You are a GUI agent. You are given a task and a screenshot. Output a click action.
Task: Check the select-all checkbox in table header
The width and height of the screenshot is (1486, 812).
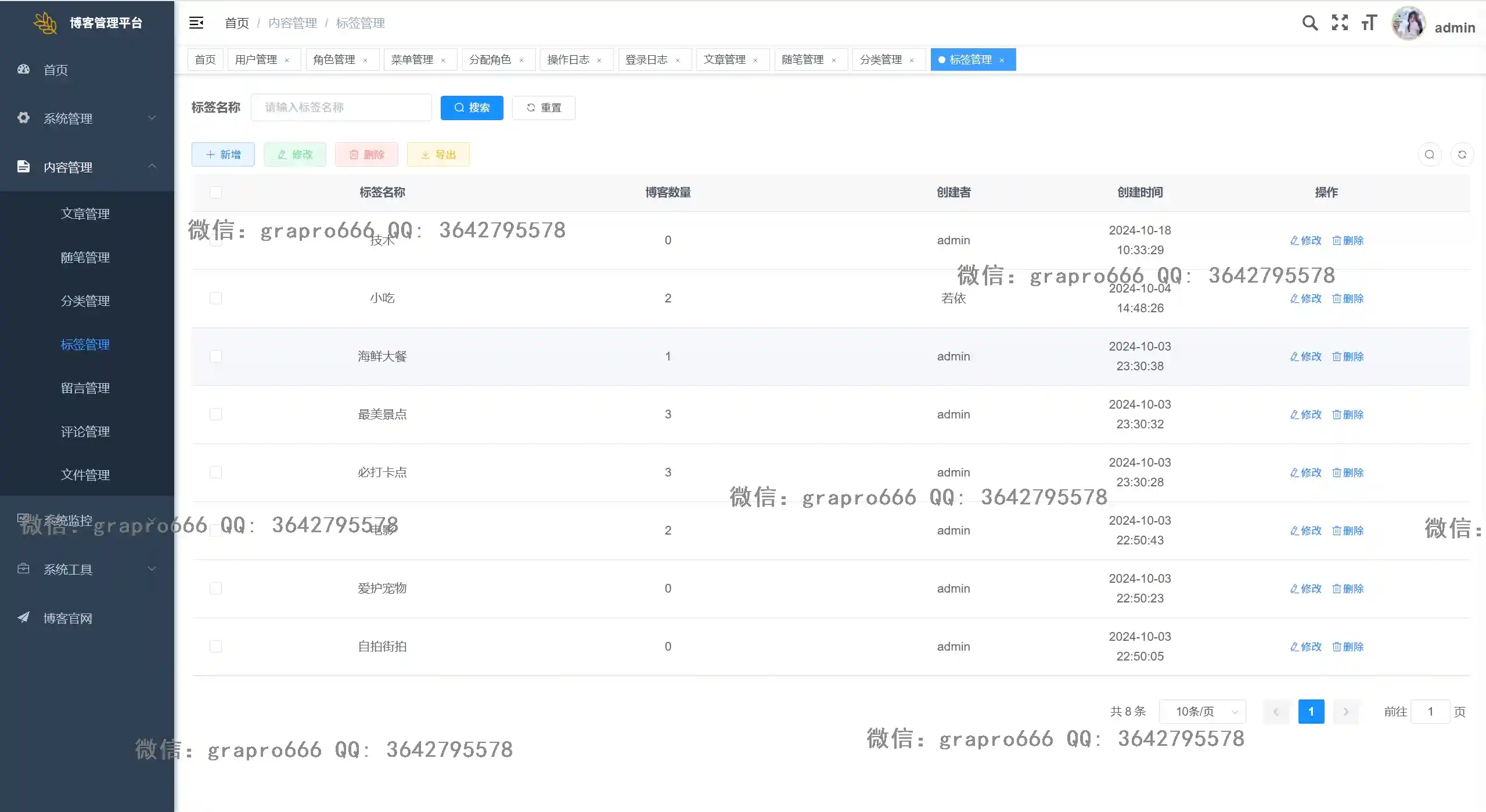[x=215, y=192]
